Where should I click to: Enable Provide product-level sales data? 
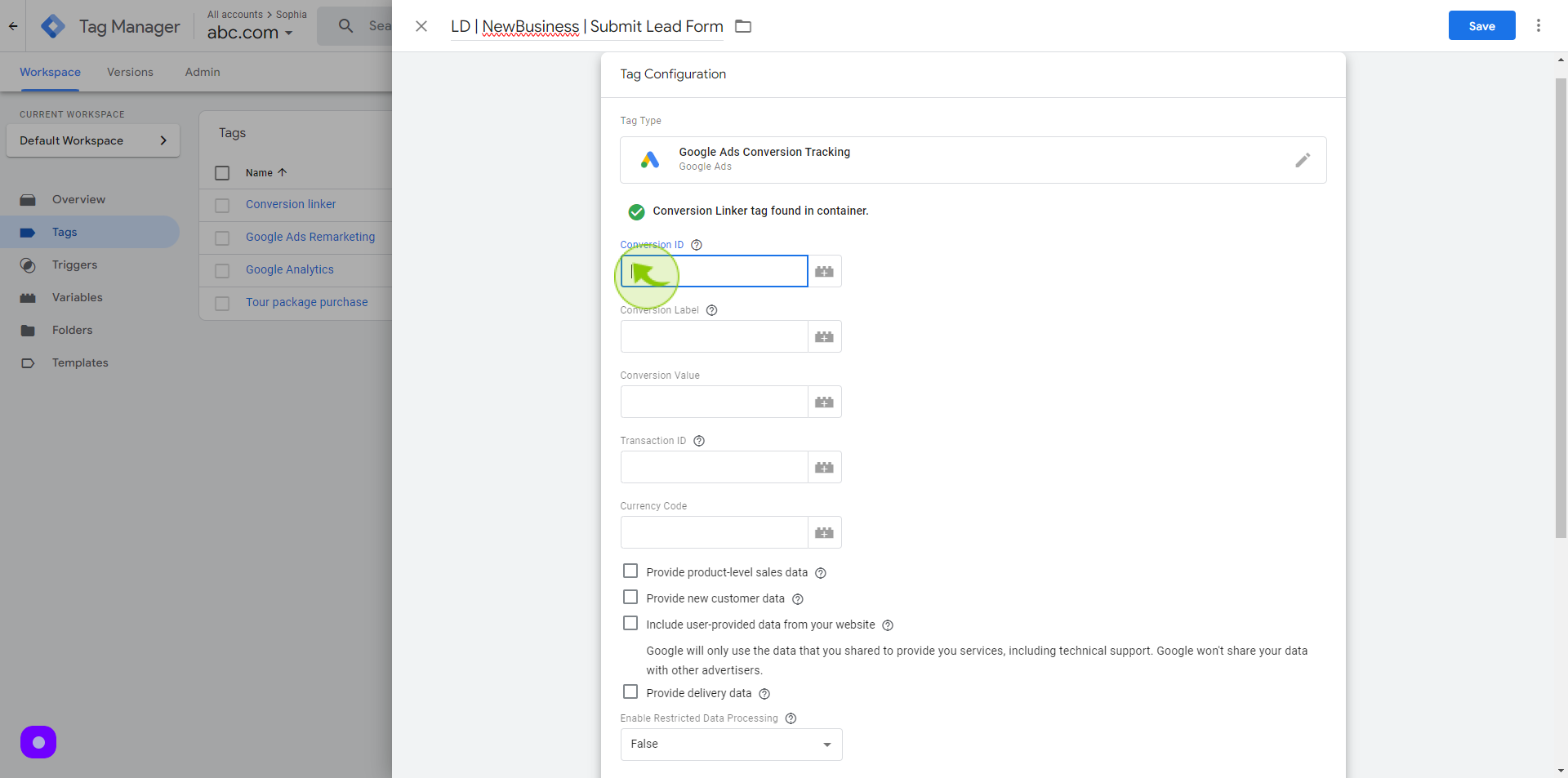(x=630, y=571)
